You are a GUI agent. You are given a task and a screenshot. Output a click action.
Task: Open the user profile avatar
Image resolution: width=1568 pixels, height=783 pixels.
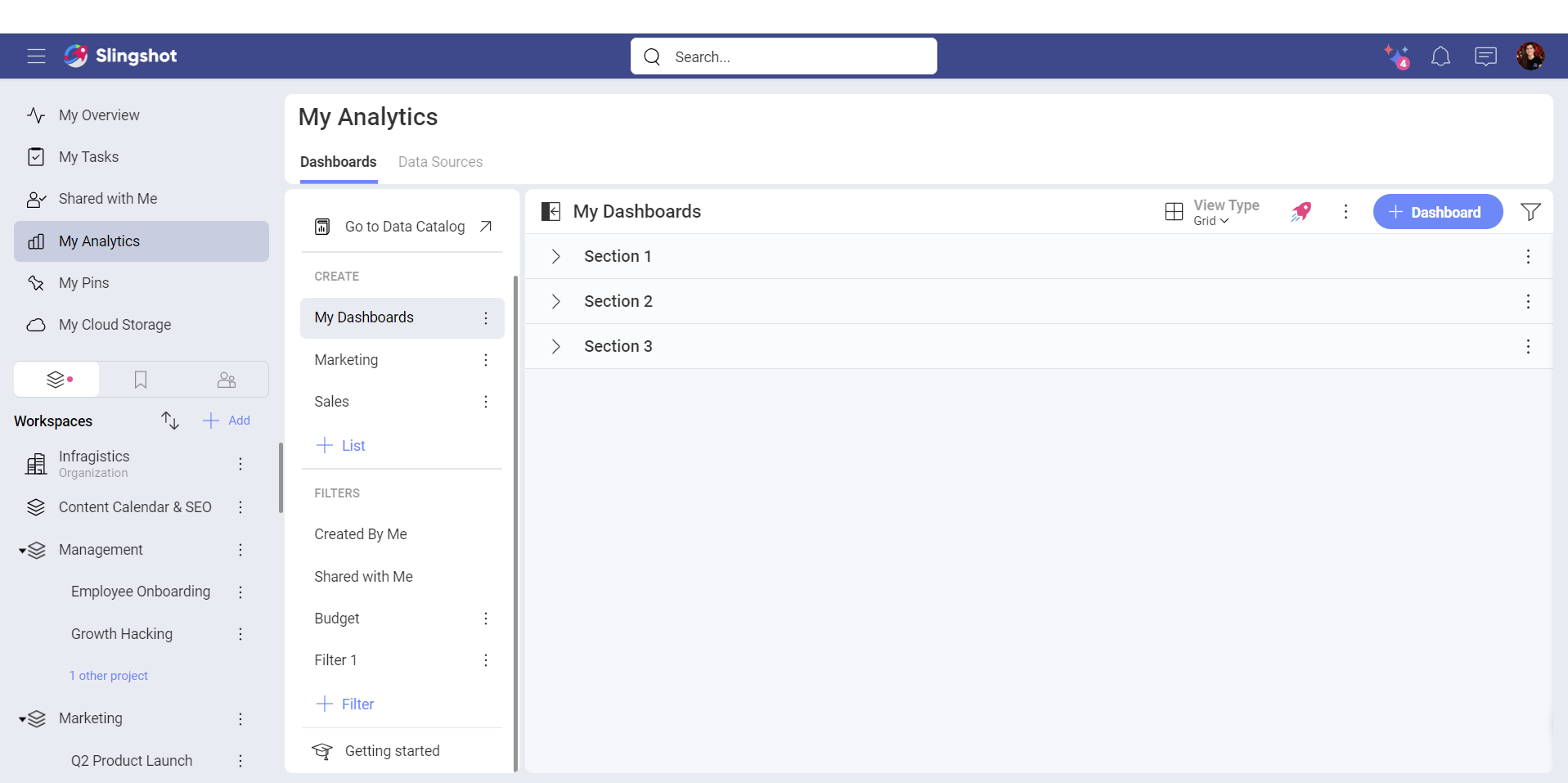1530,56
